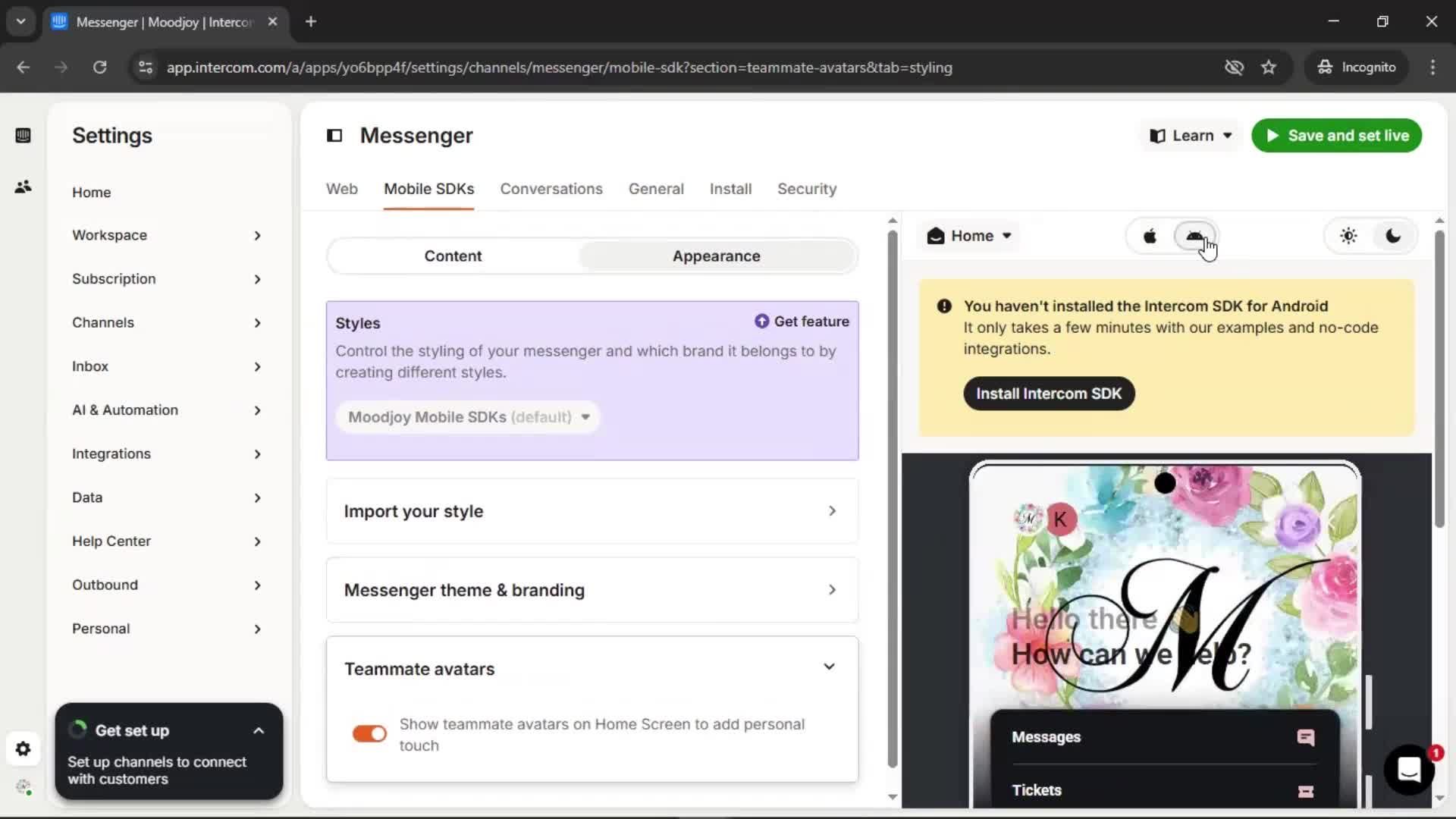Click Save and set live button
Screen dimensions: 1456x819
point(1336,136)
